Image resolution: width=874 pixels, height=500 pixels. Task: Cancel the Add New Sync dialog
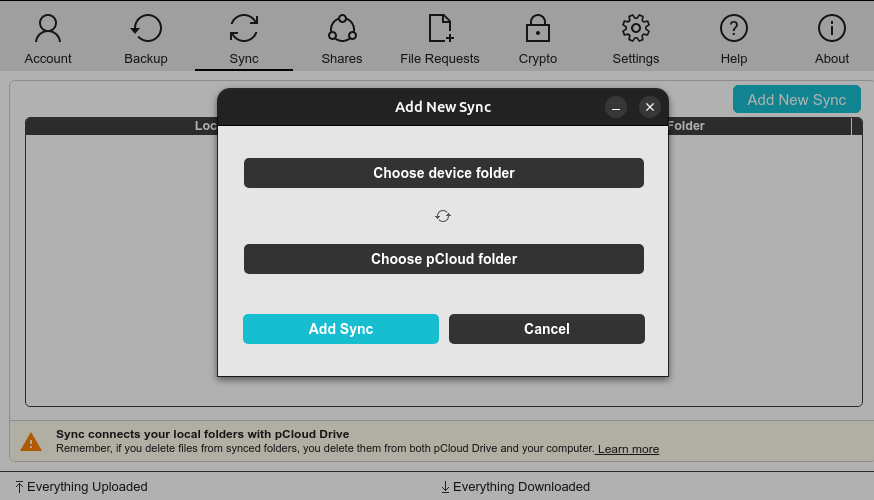[x=547, y=329]
